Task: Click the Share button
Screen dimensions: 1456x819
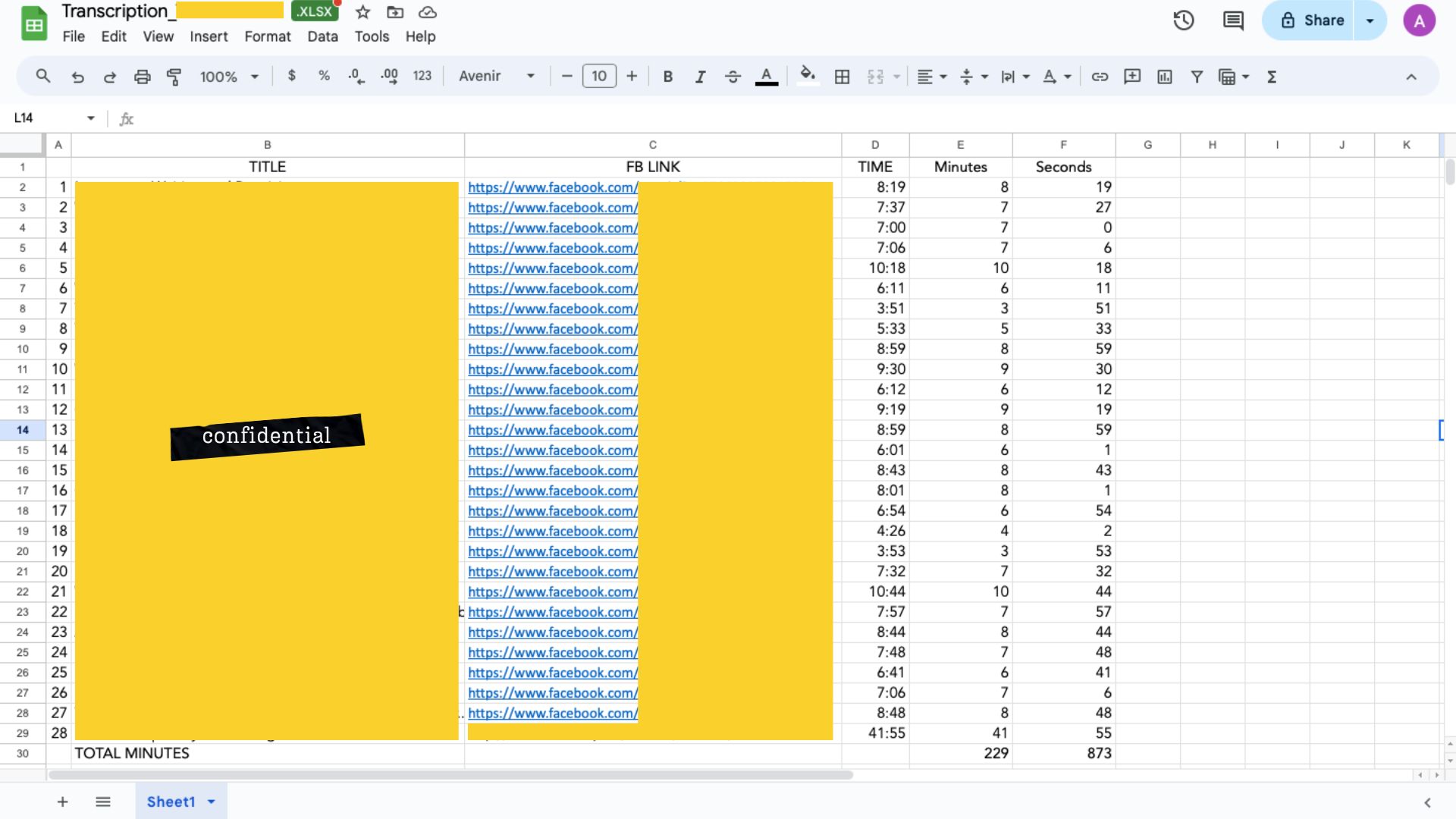Action: pyautogui.click(x=1309, y=20)
